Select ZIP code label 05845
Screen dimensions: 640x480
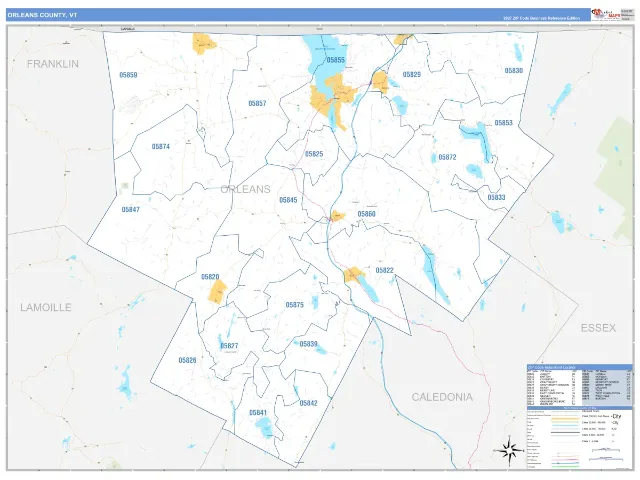tap(288, 200)
